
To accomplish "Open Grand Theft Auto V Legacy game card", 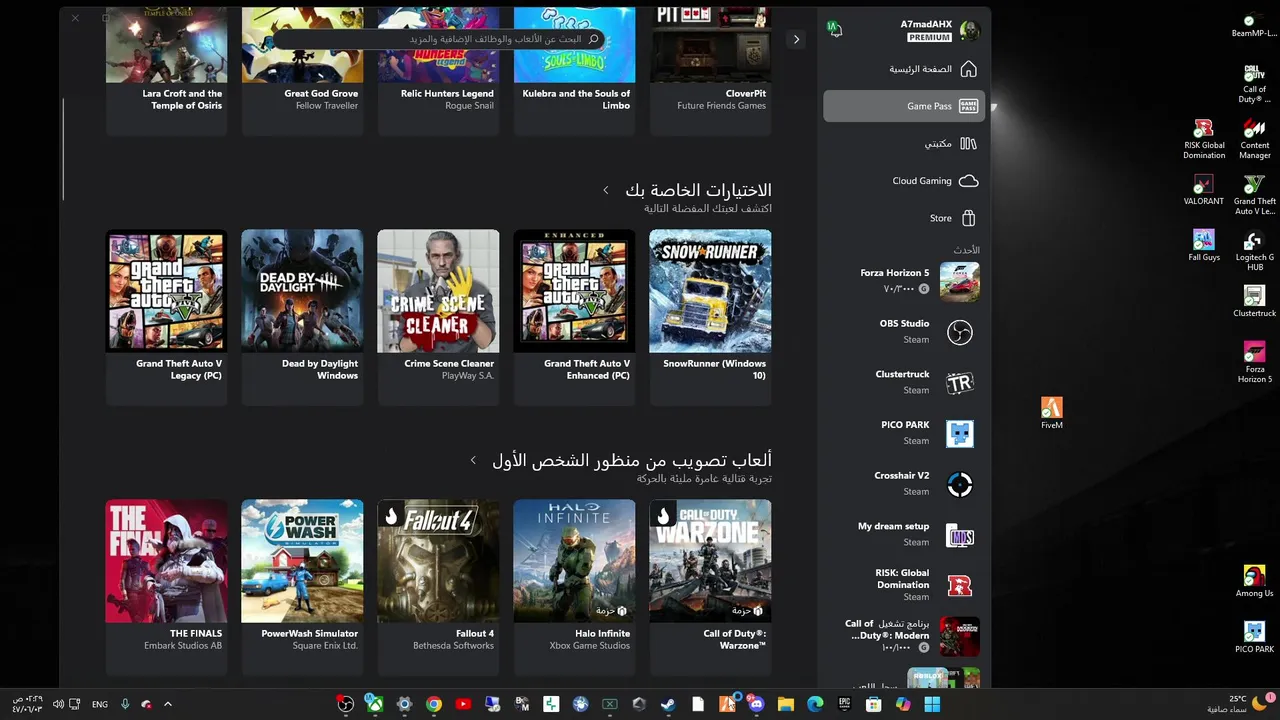I will click(x=166, y=317).
